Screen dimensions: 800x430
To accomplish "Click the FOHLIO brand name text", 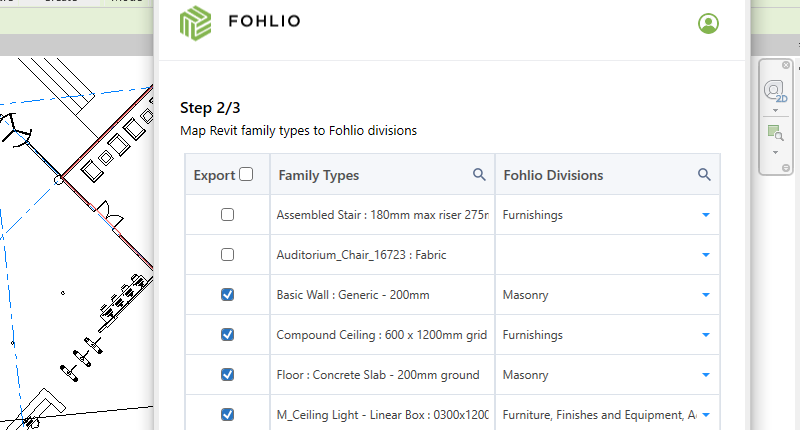I will click(x=264, y=21).
